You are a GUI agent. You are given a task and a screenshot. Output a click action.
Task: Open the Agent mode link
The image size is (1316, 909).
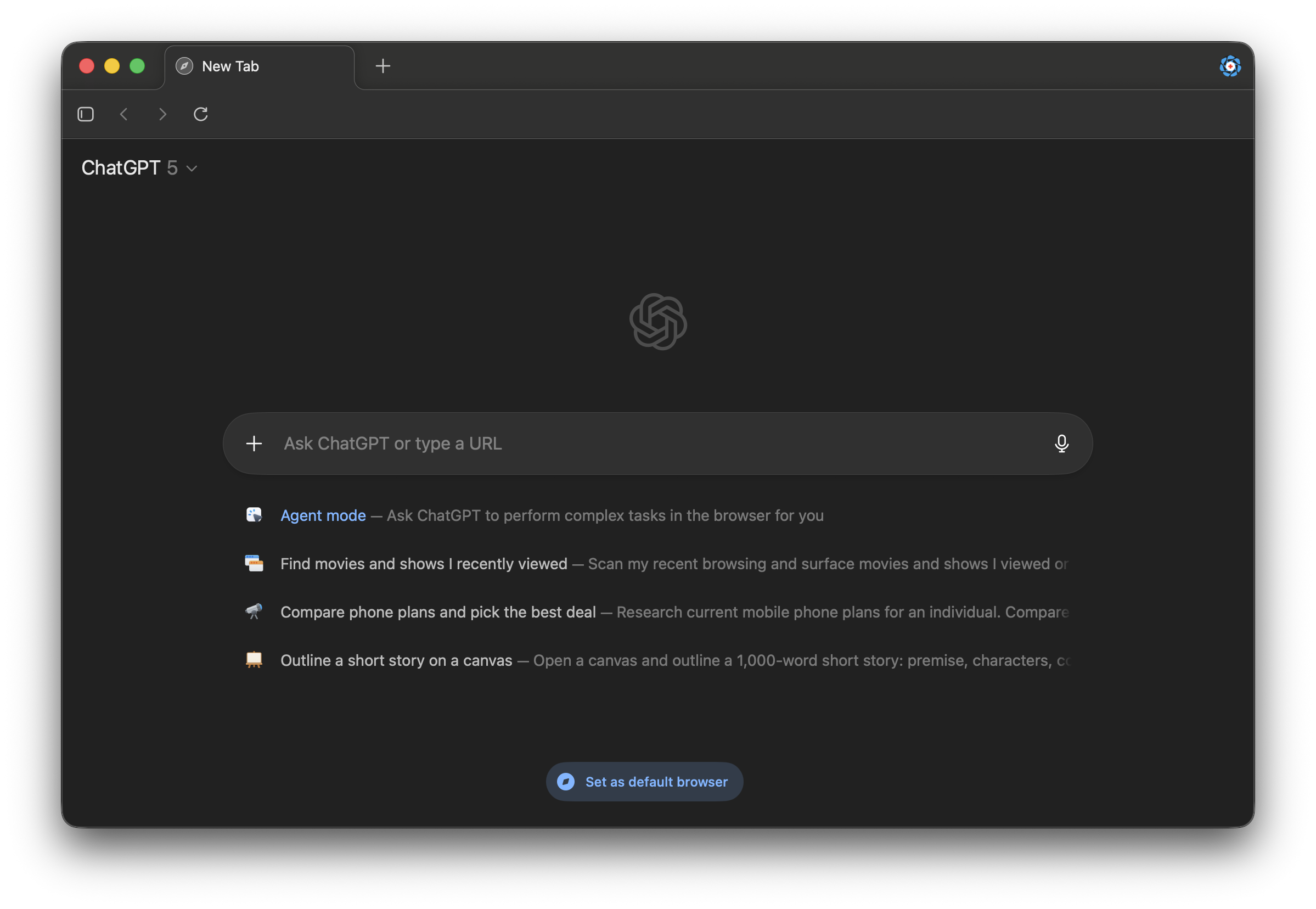click(x=323, y=515)
